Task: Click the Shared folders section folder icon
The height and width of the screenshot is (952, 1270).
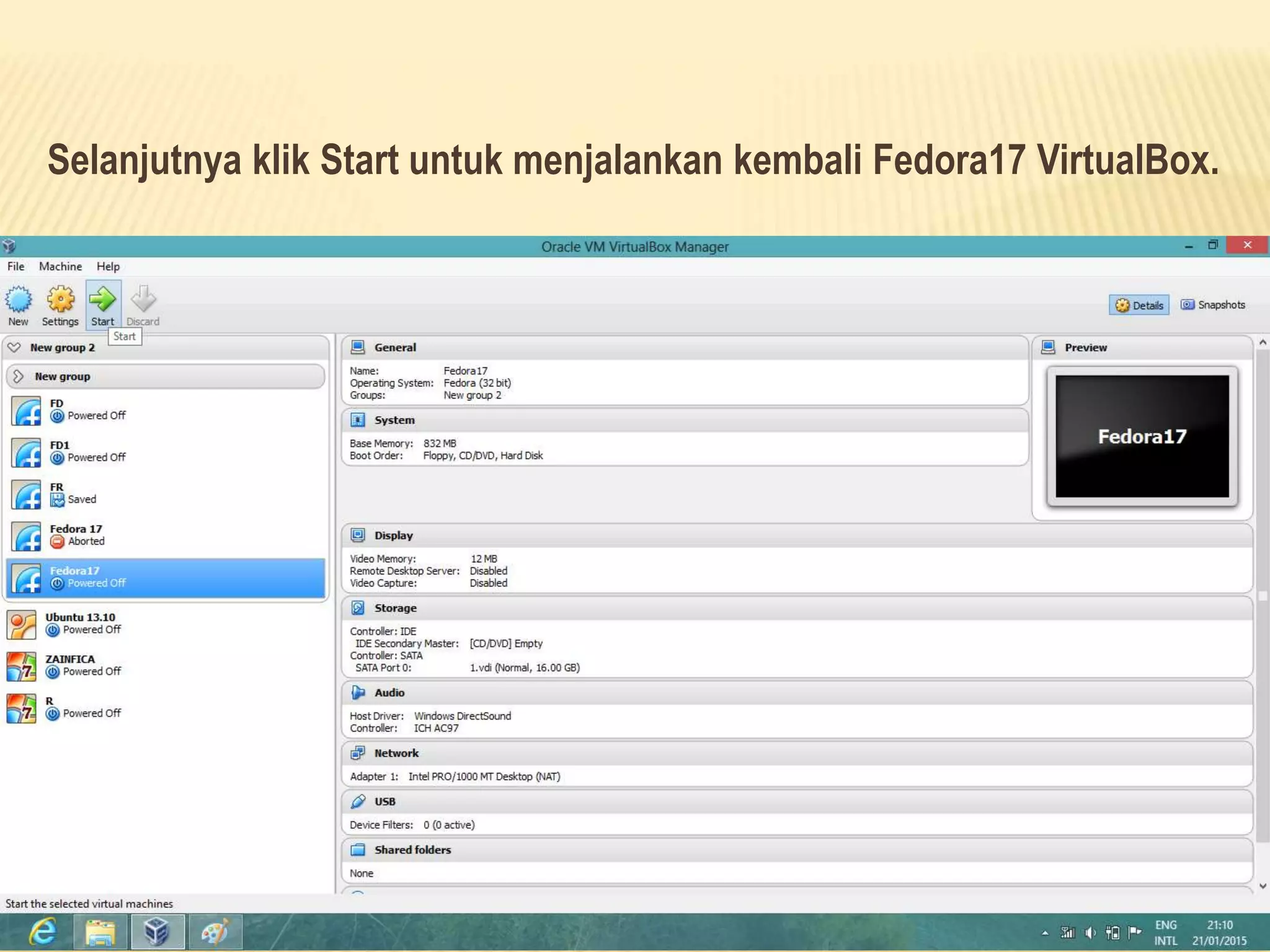Action: click(x=358, y=850)
